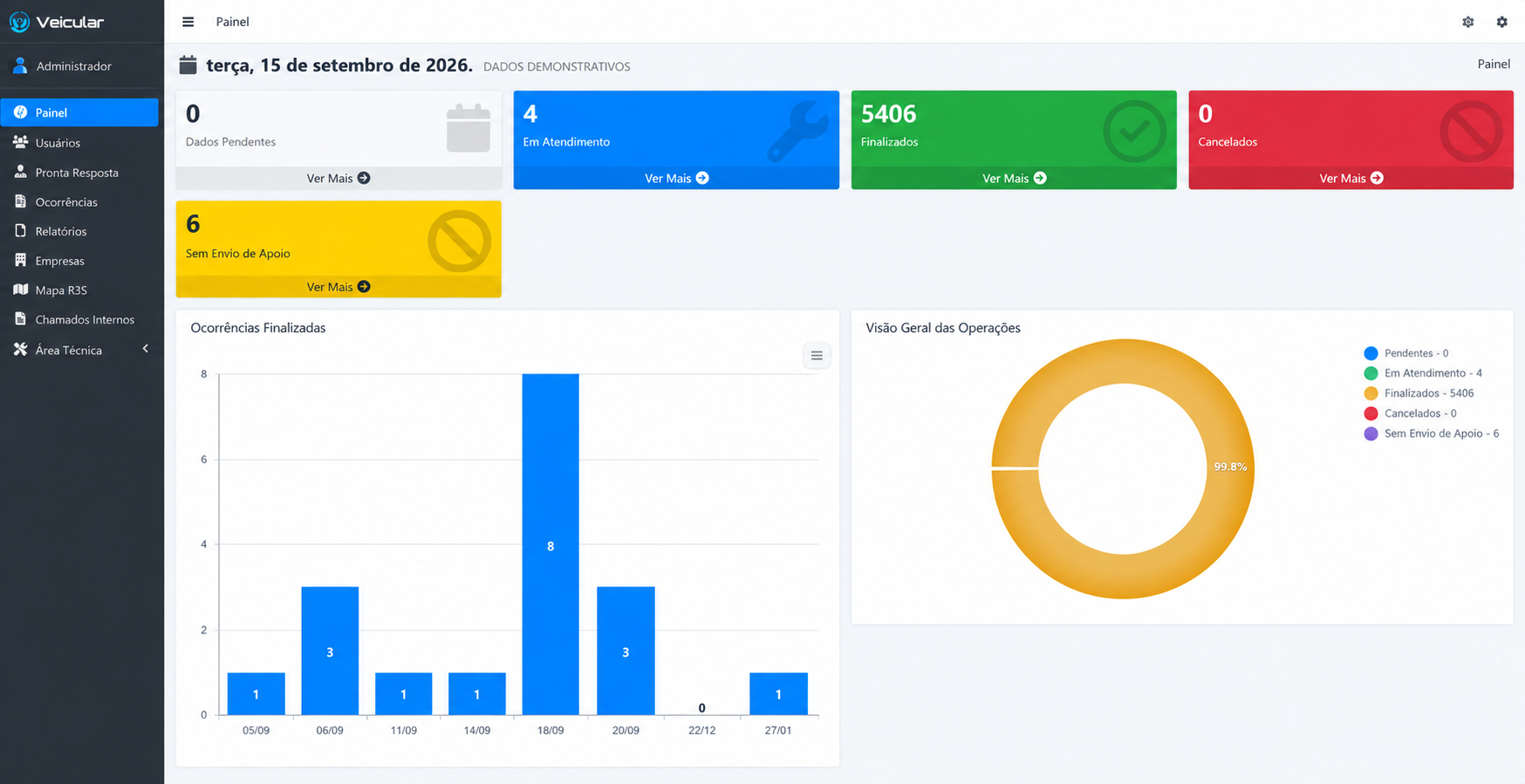1525x784 pixels.
Task: Click the "5406" count on the Finalizados card
Action: (x=888, y=114)
